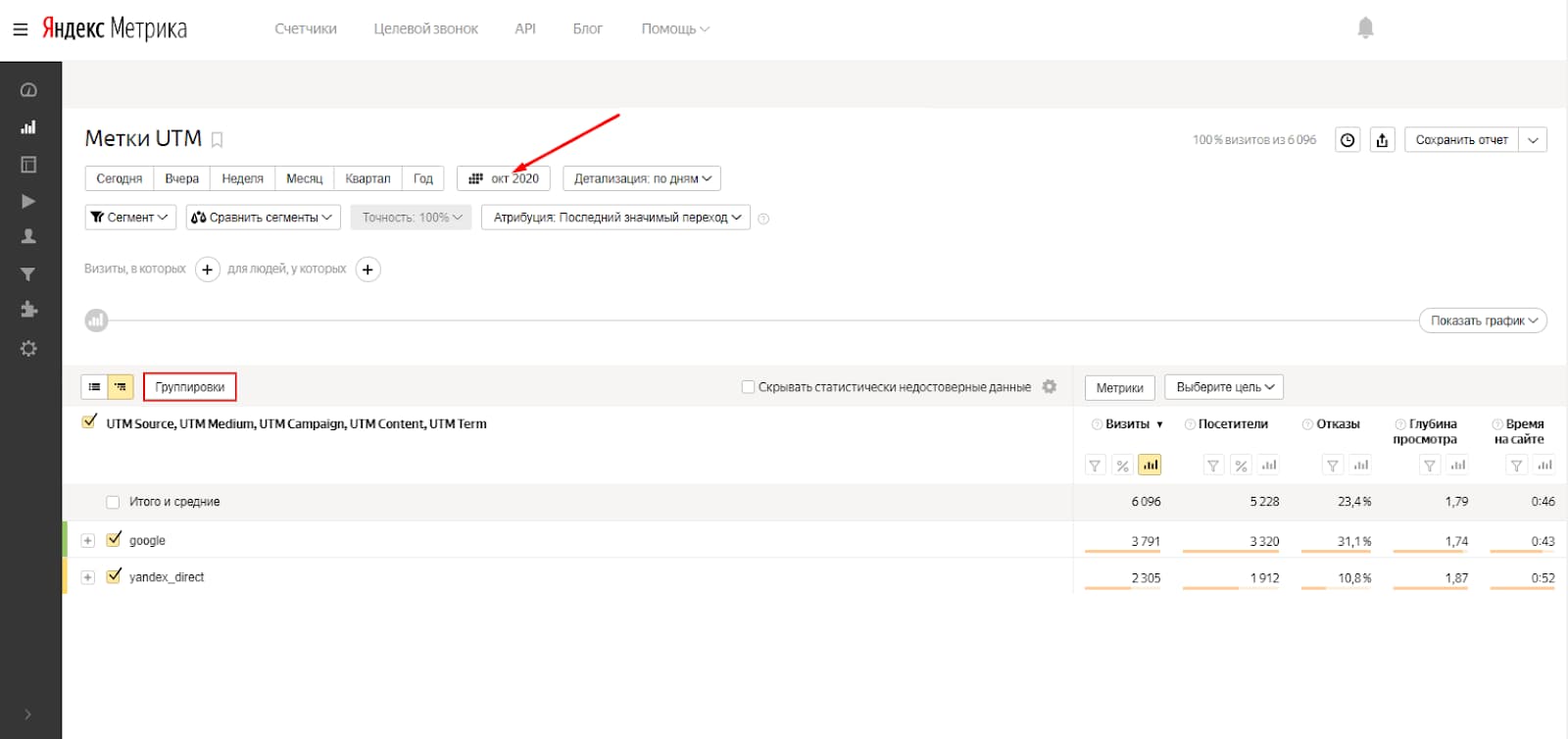Image resolution: width=1568 pixels, height=739 pixels.
Task: Enable Скрывать статистически недостоверные данные checkbox
Action: (748, 387)
